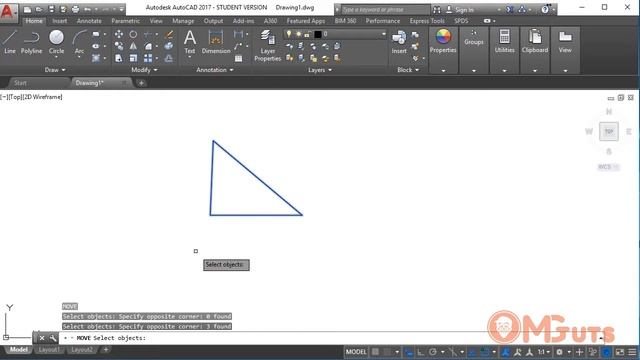Viewport: 640px width, 360px height.
Task: Select the Copy tool in Modify
Action: (119, 46)
